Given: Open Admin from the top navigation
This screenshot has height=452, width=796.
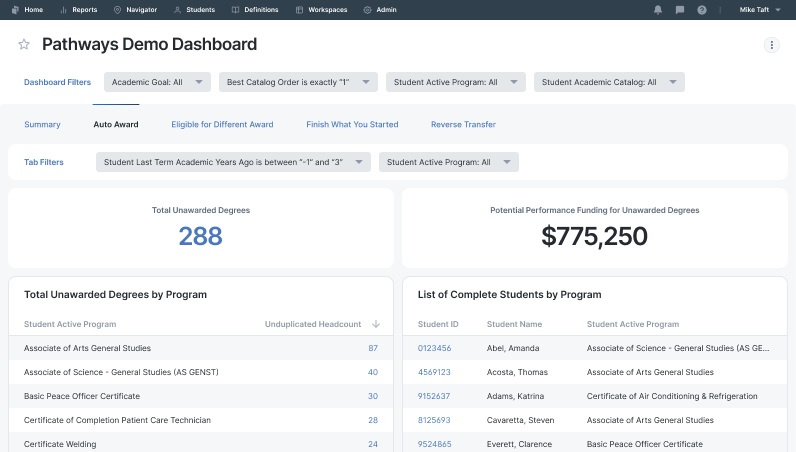Looking at the screenshot, I should coord(380,10).
